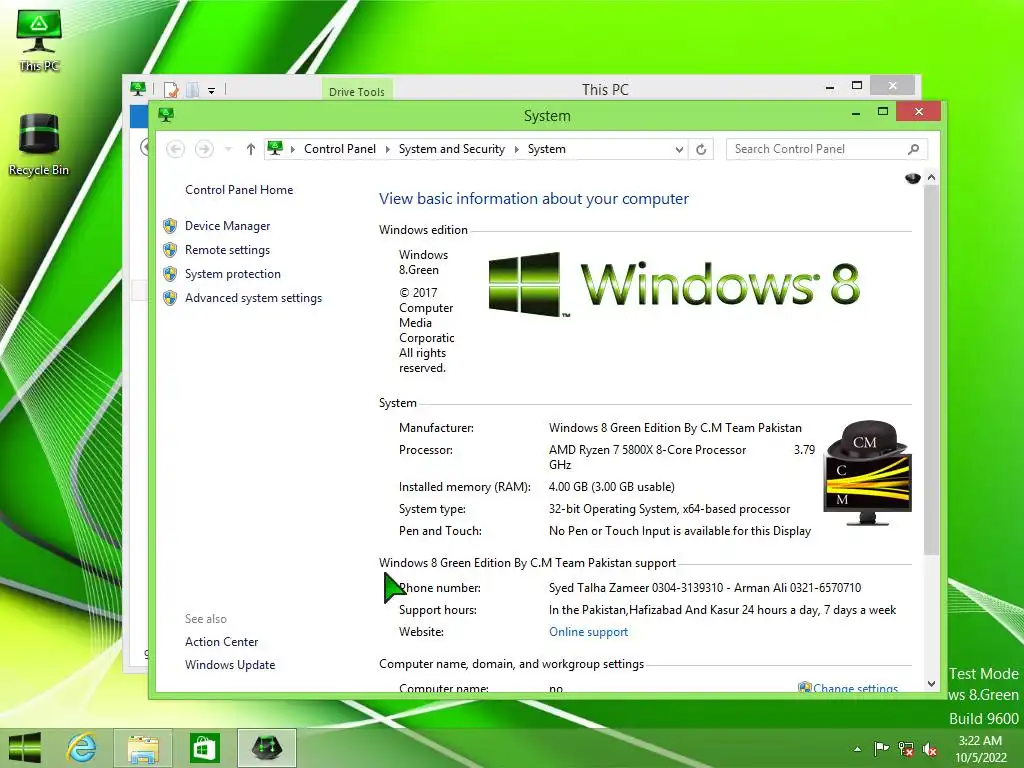Click the Forward navigation arrow in System window
This screenshot has height=768, width=1024.
tap(204, 149)
